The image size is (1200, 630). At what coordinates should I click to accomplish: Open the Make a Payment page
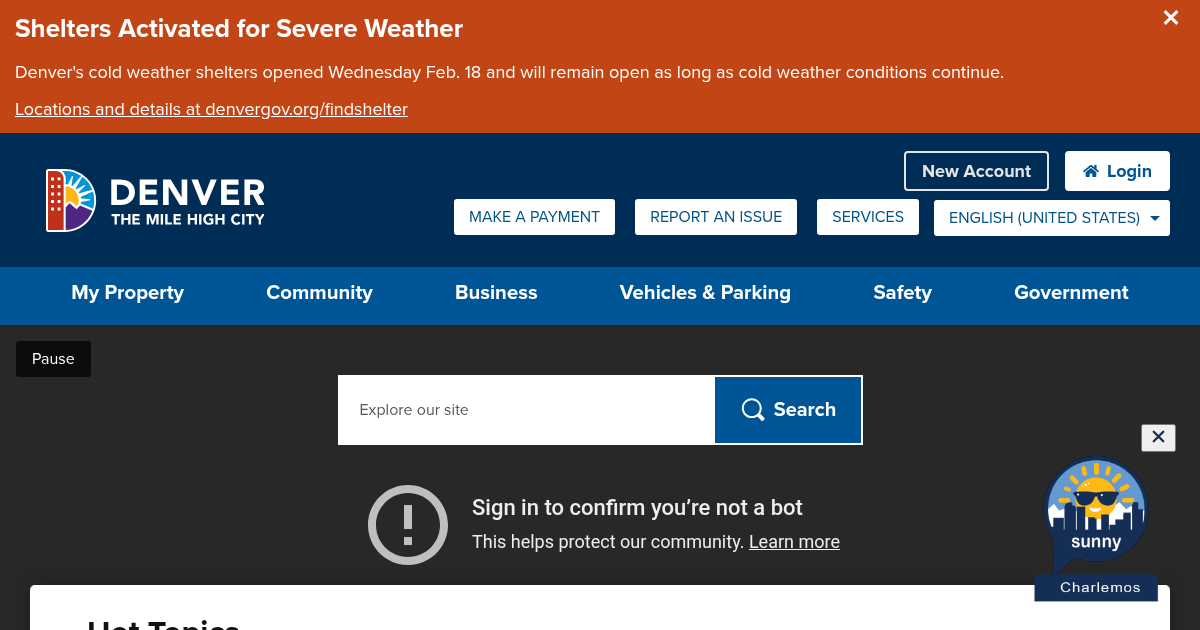pos(534,217)
